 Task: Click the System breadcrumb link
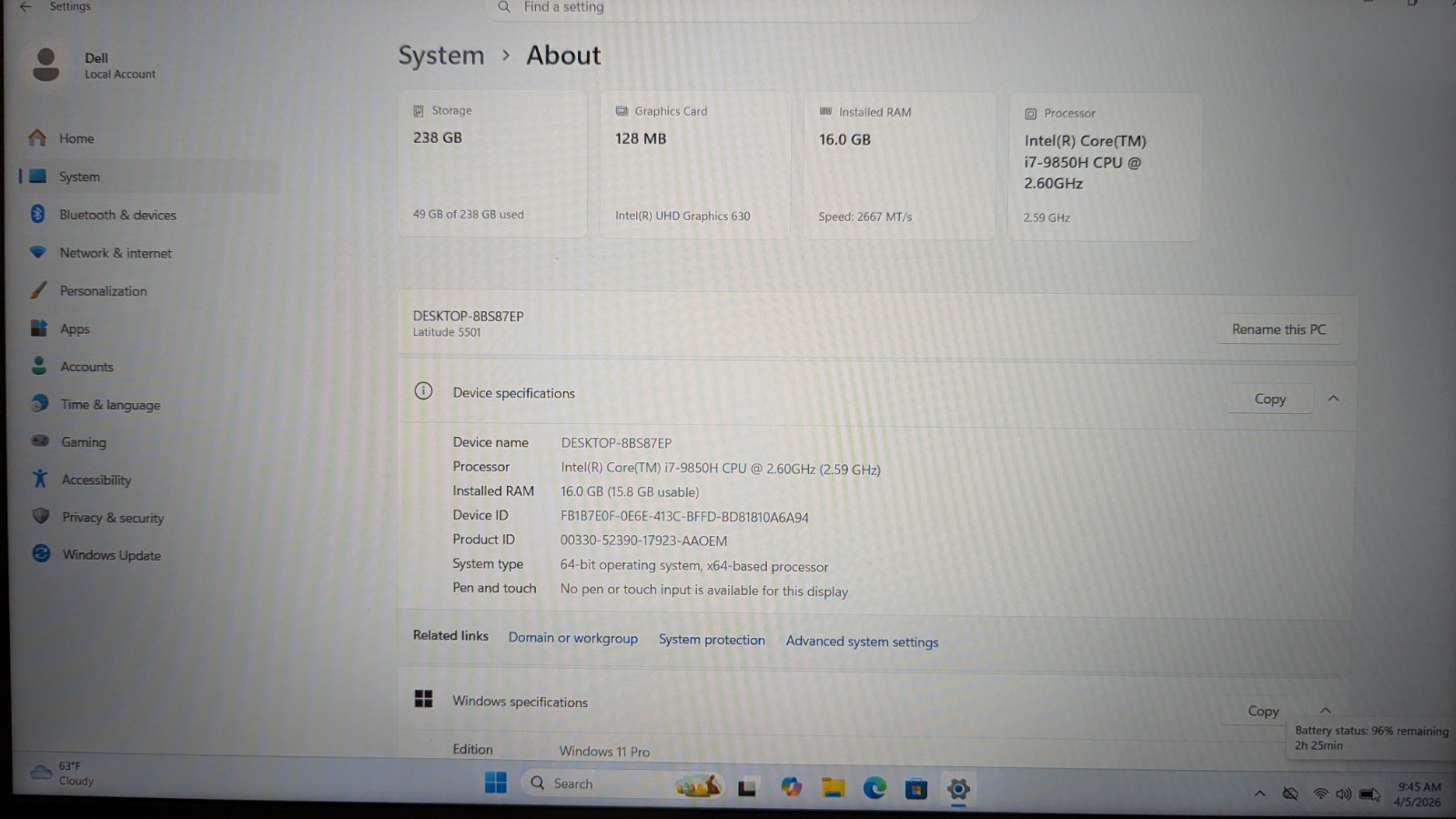(441, 56)
